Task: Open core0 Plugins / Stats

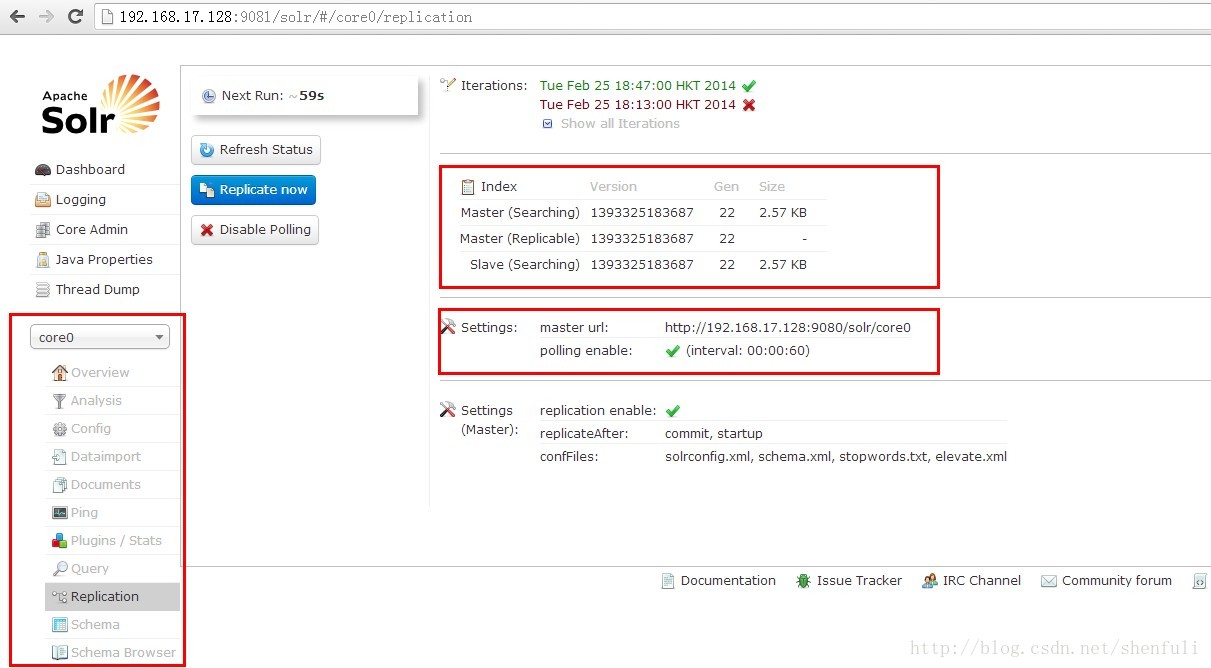Action: (116, 541)
